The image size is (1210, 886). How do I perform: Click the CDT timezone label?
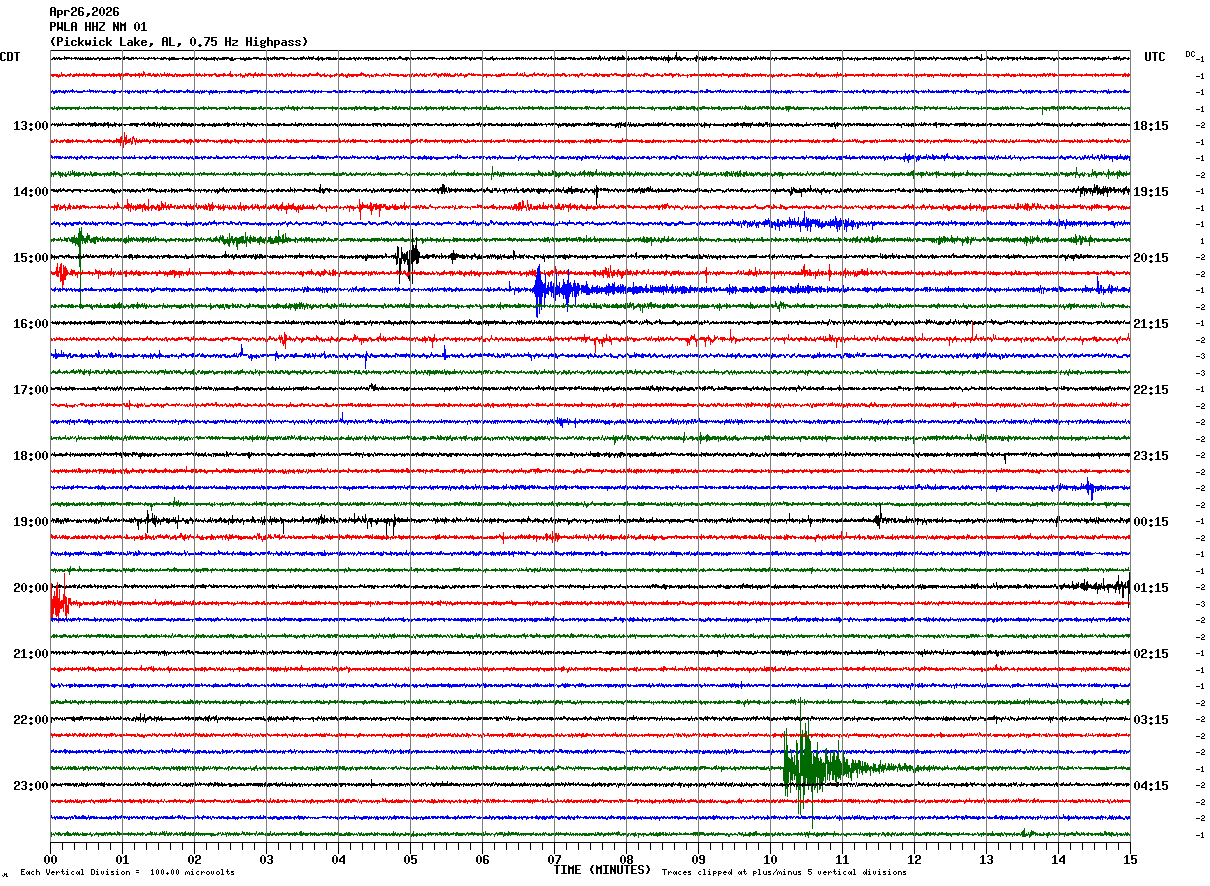tap(10, 57)
